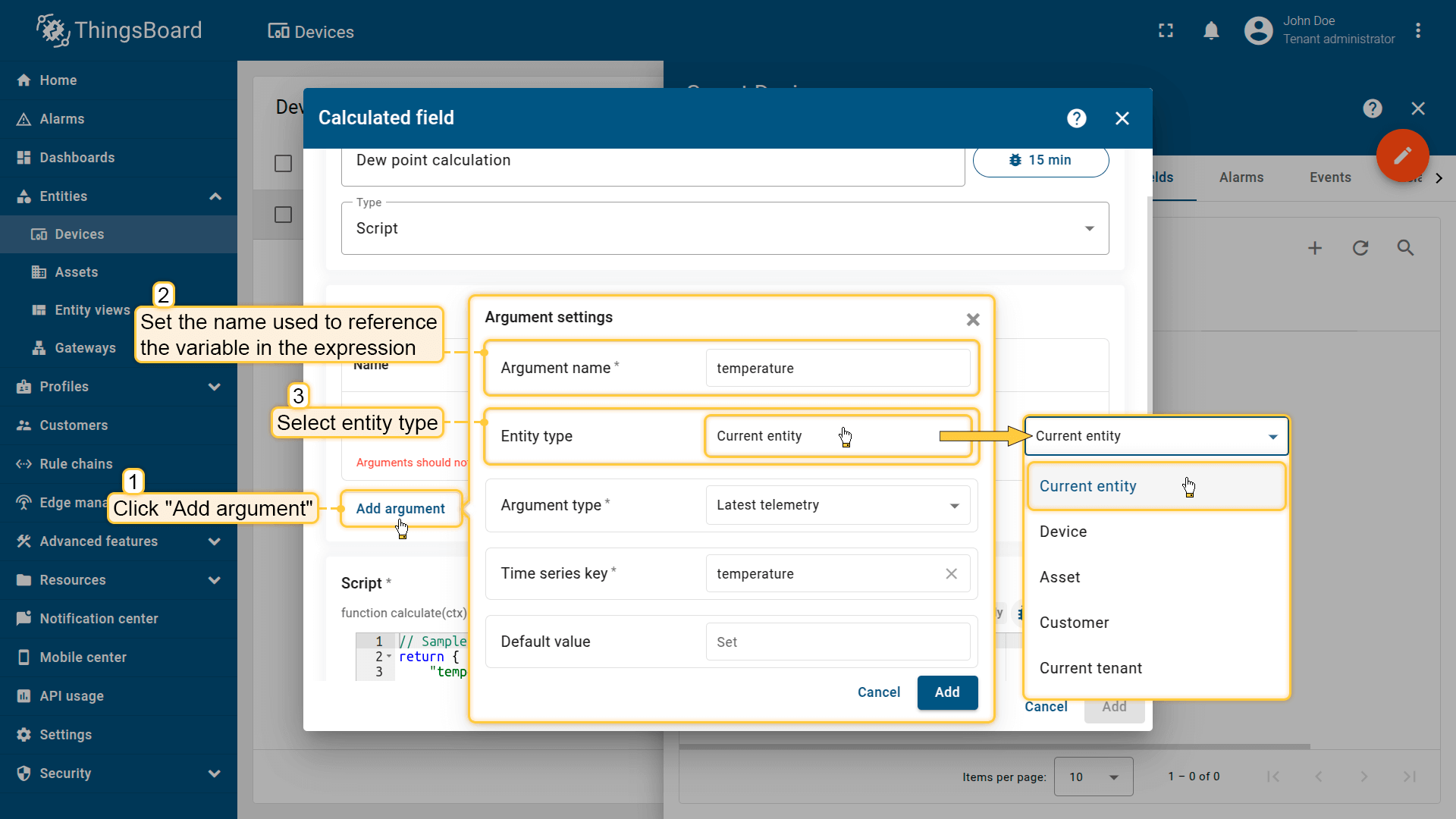Open the Type Script dropdown

pyautogui.click(x=724, y=228)
